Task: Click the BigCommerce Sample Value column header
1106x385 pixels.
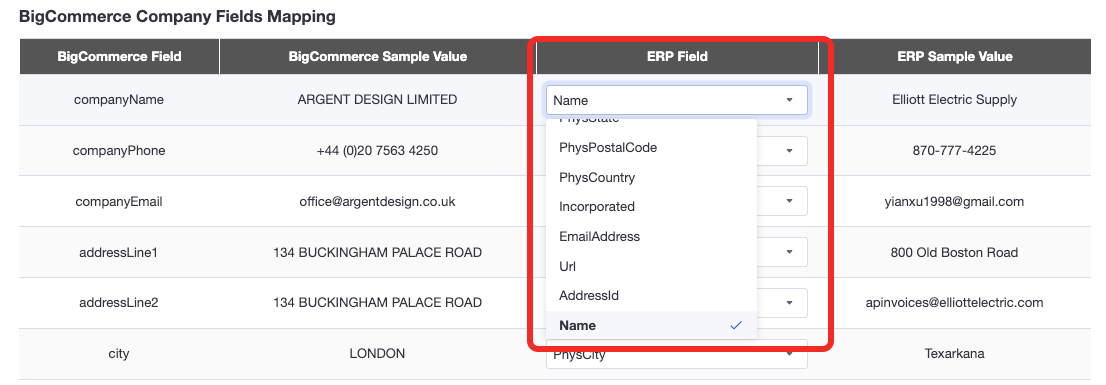Action: pos(378,56)
